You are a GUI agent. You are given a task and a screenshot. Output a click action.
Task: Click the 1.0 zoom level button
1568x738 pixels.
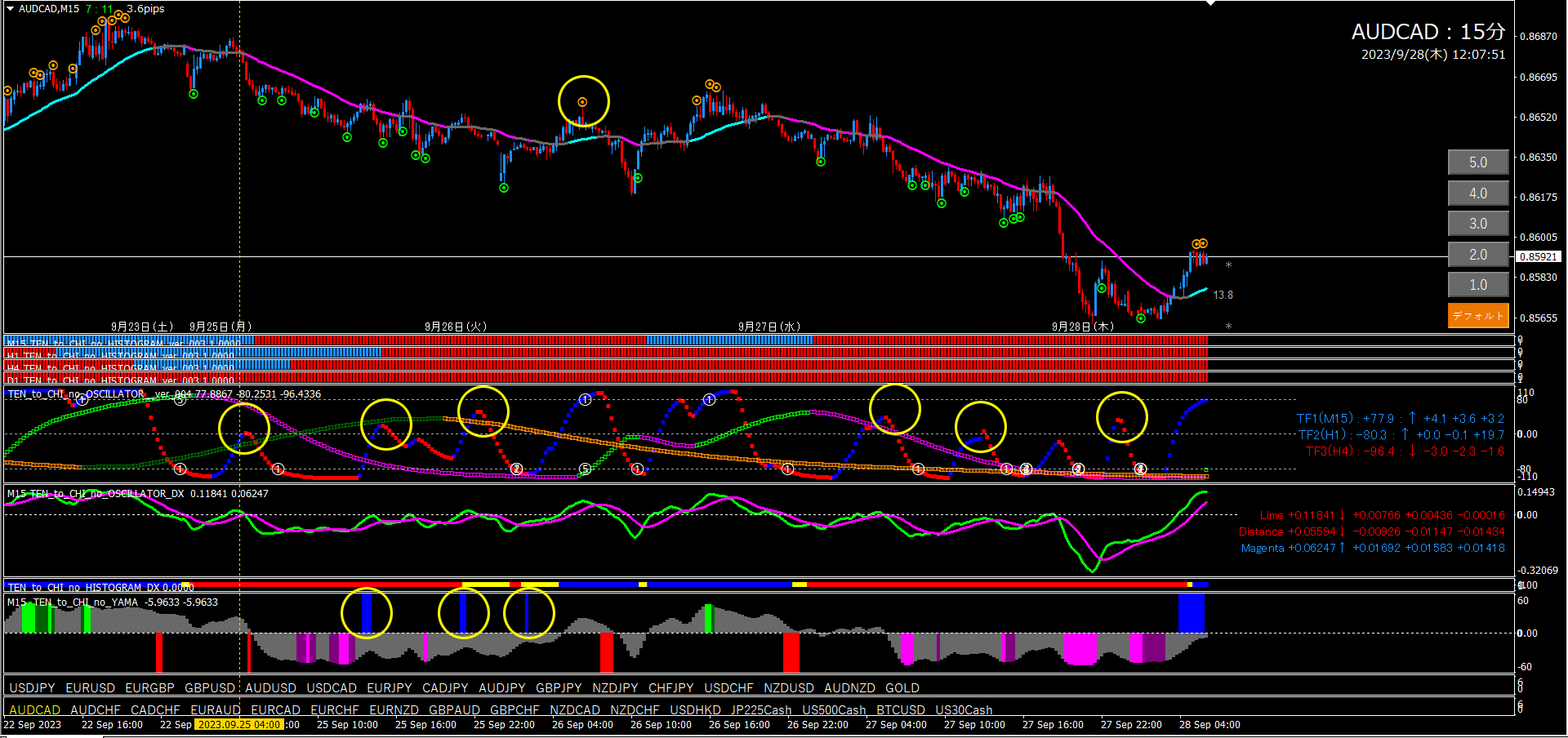(1478, 285)
